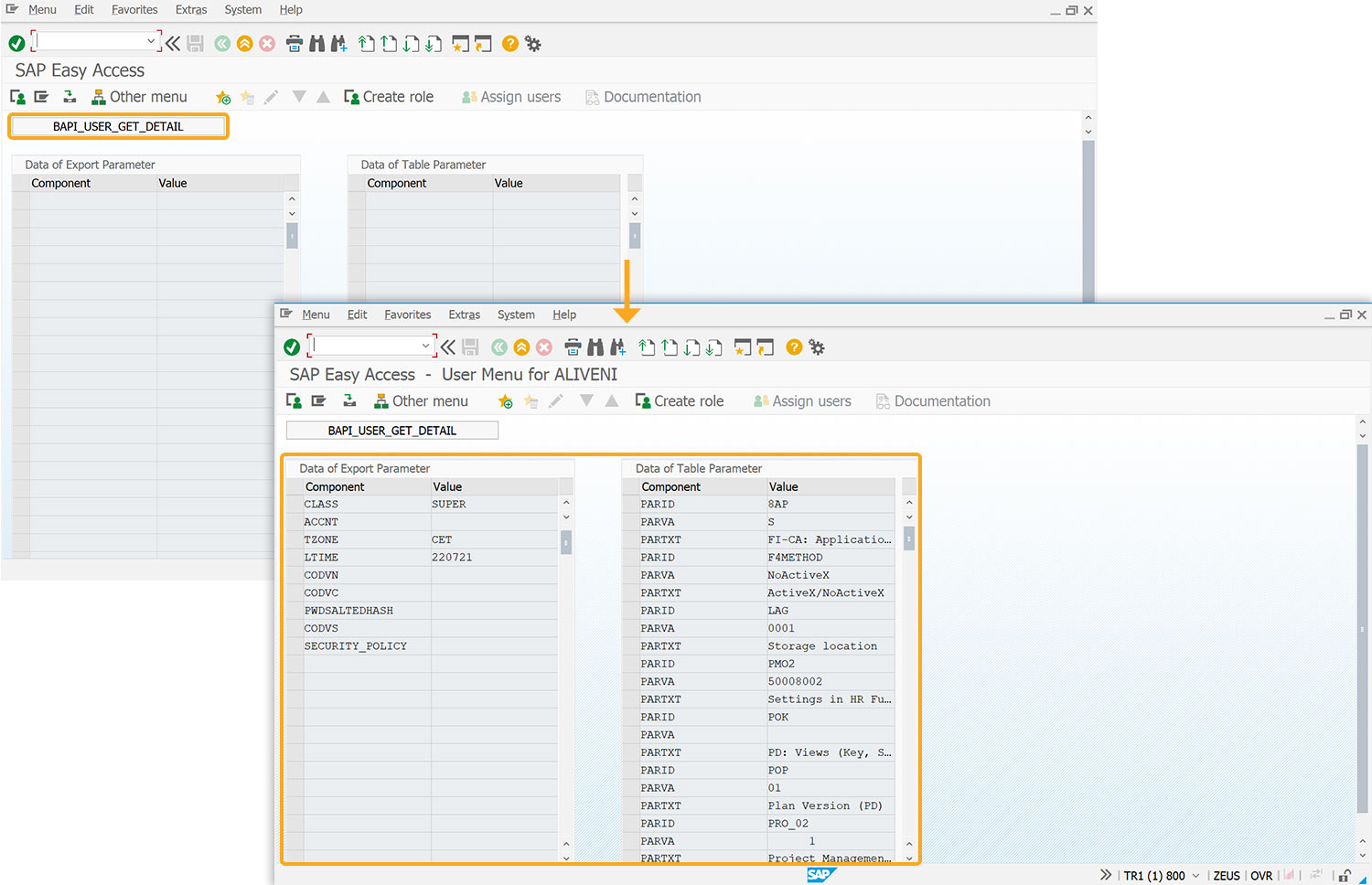Image resolution: width=1372 pixels, height=885 pixels.
Task: Click Change Favorites pencil in ALIVENI window
Action: (x=555, y=401)
